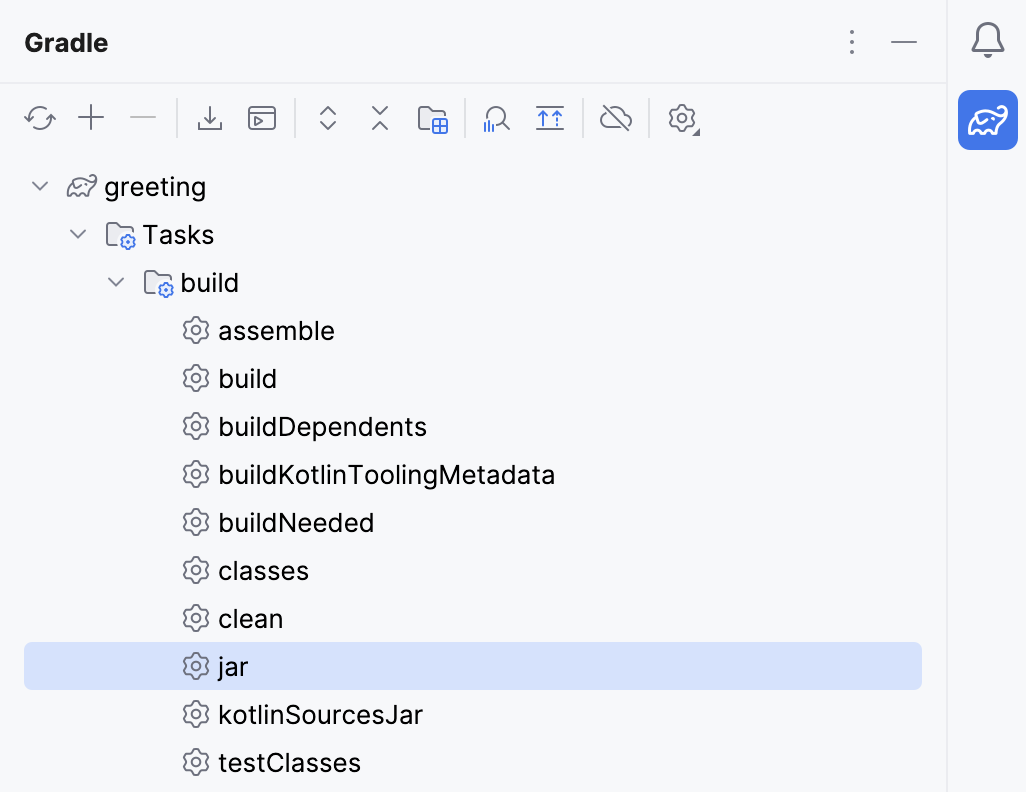Collapse the greeting project node
Image resolution: width=1026 pixels, height=792 pixels.
coord(40,186)
